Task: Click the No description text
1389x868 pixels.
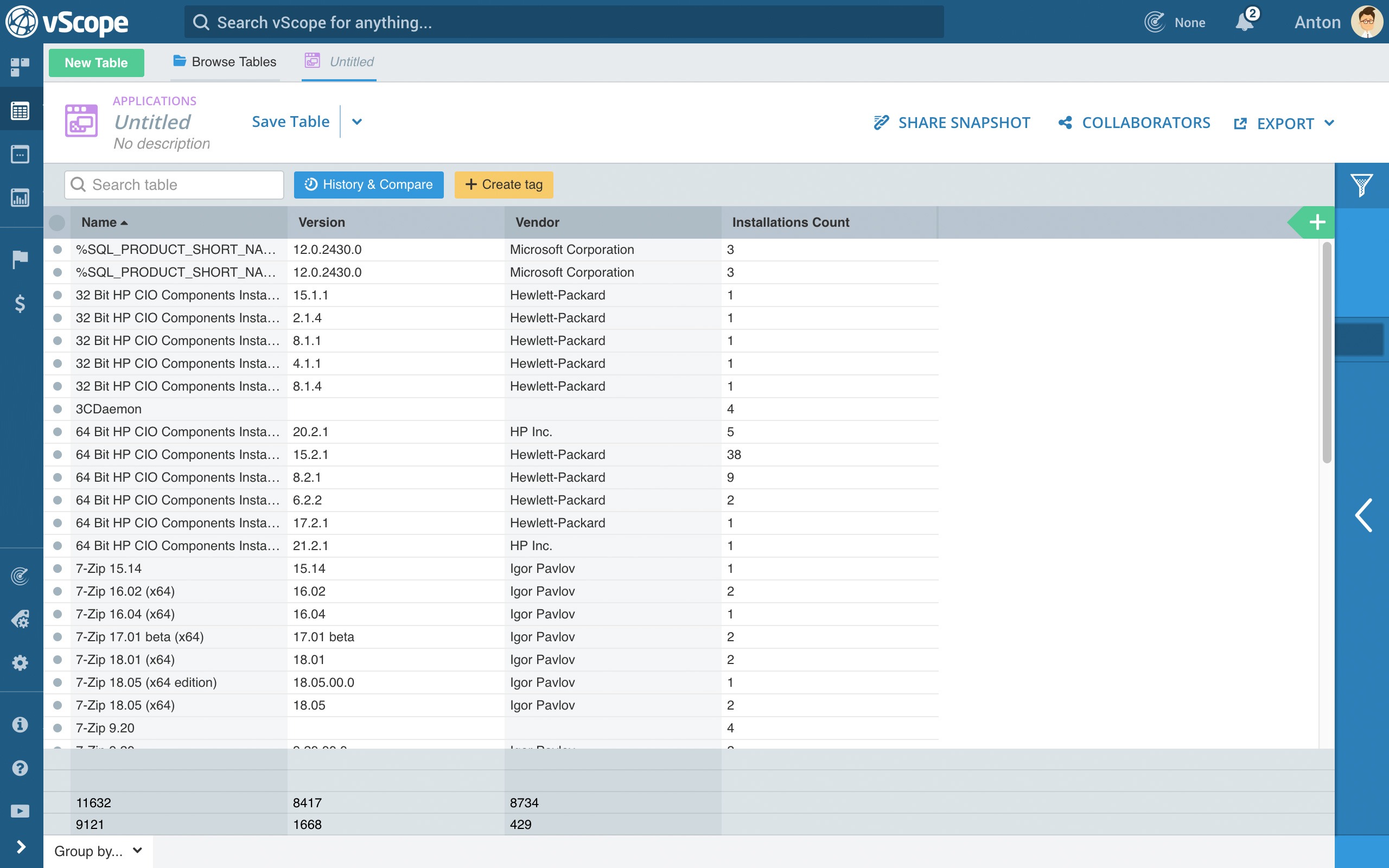Action: click(161, 144)
